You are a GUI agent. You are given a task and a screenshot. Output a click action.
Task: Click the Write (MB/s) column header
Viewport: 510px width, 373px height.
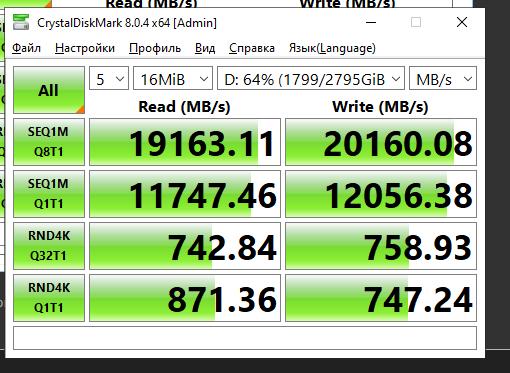click(x=380, y=107)
